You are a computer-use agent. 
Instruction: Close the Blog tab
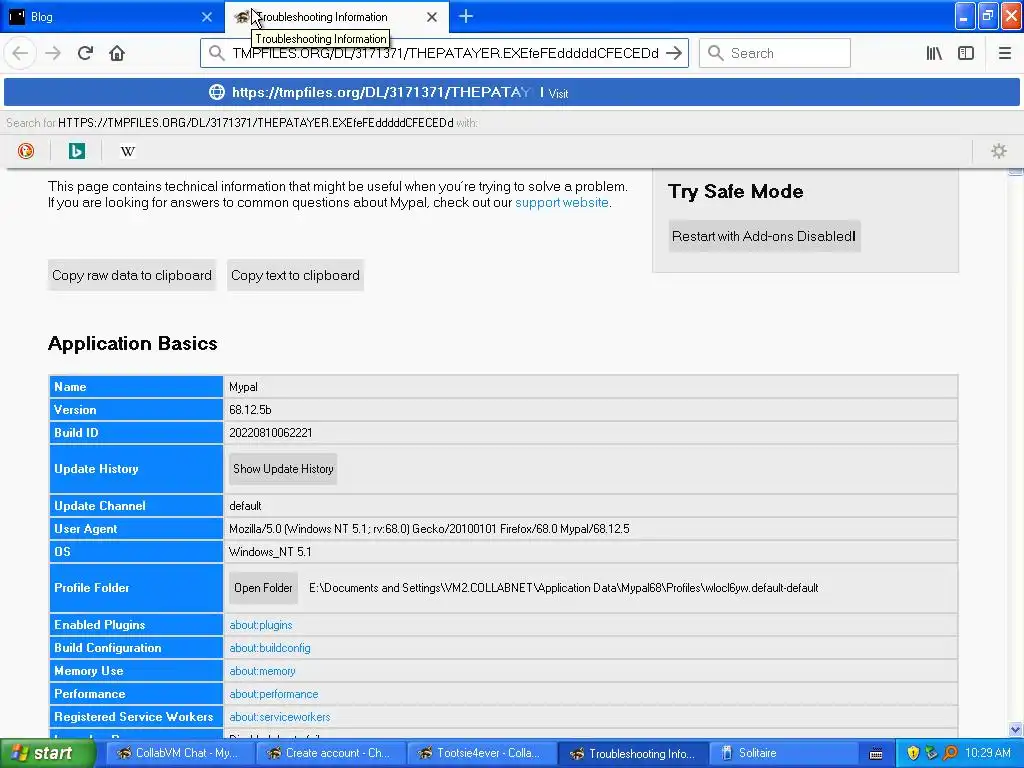pyautogui.click(x=206, y=17)
